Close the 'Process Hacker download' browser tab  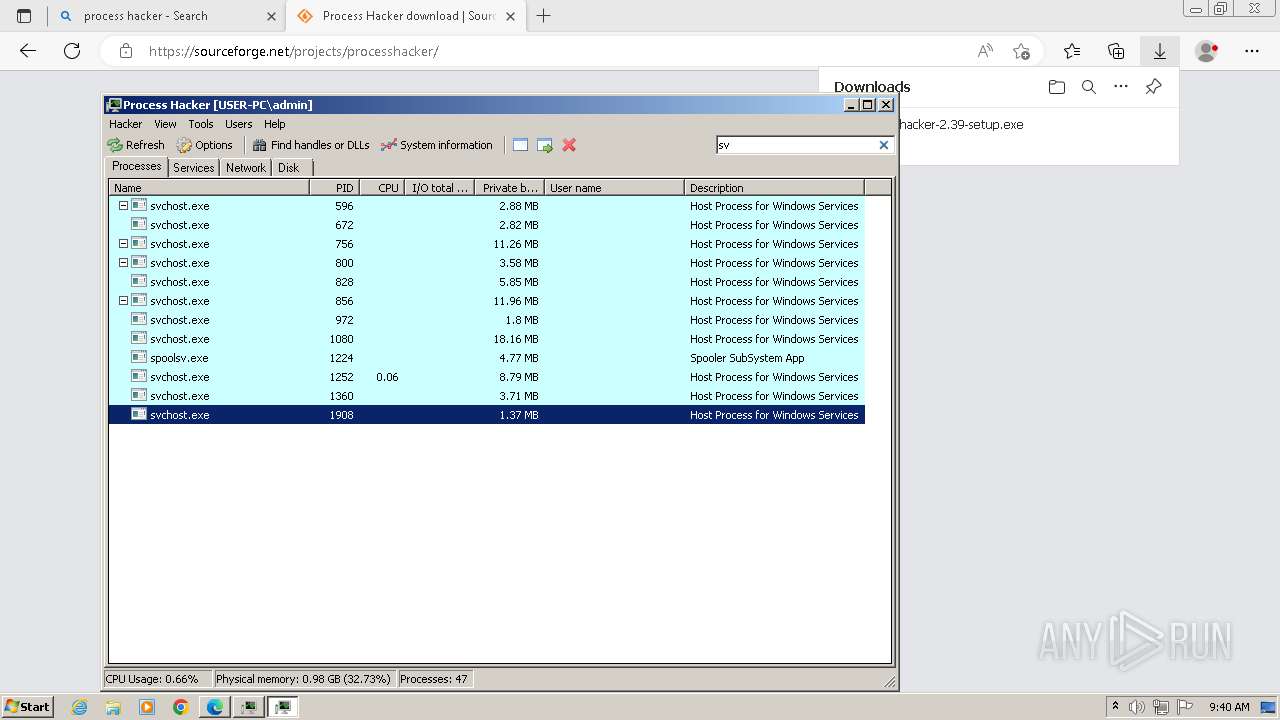pos(512,16)
